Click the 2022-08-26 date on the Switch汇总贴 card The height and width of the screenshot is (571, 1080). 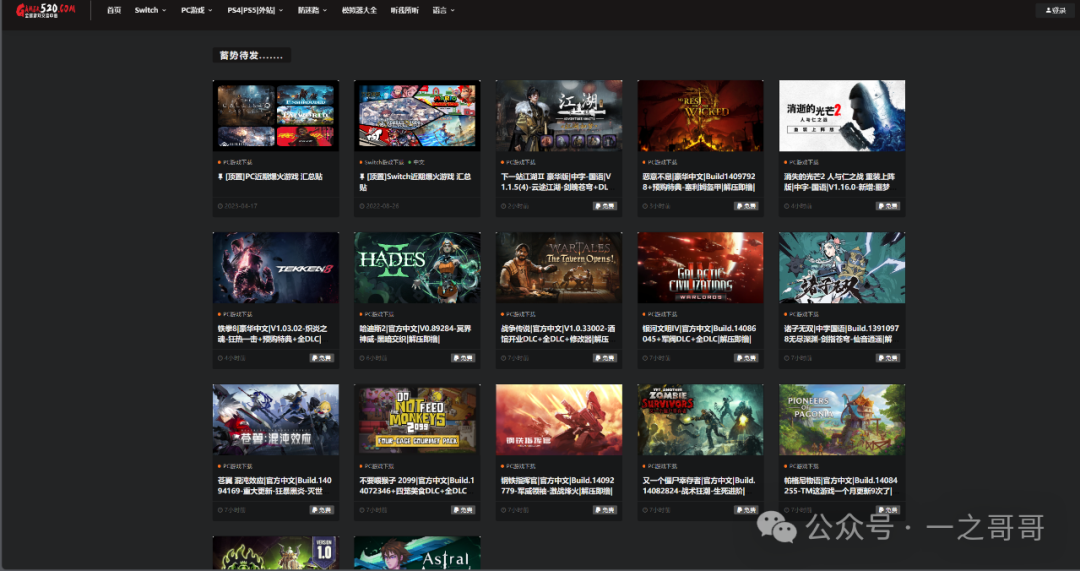pyautogui.click(x=379, y=206)
